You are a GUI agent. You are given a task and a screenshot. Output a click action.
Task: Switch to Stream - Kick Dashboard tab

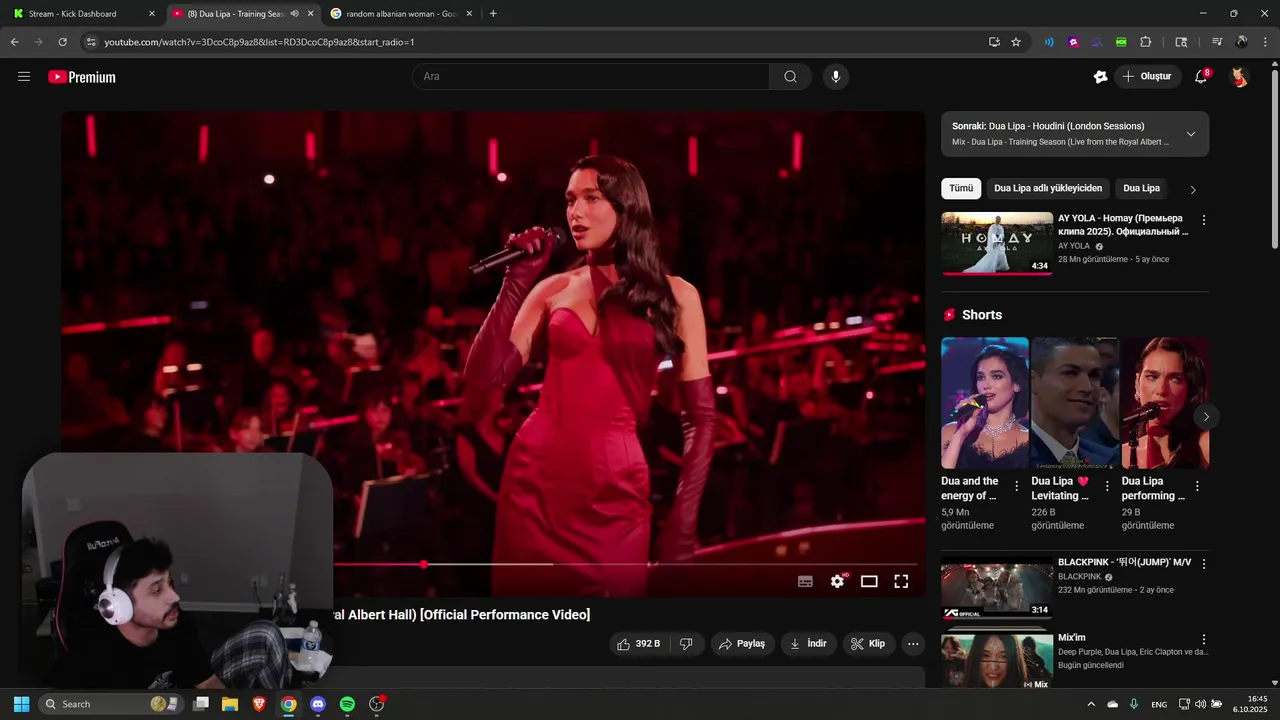(83, 14)
